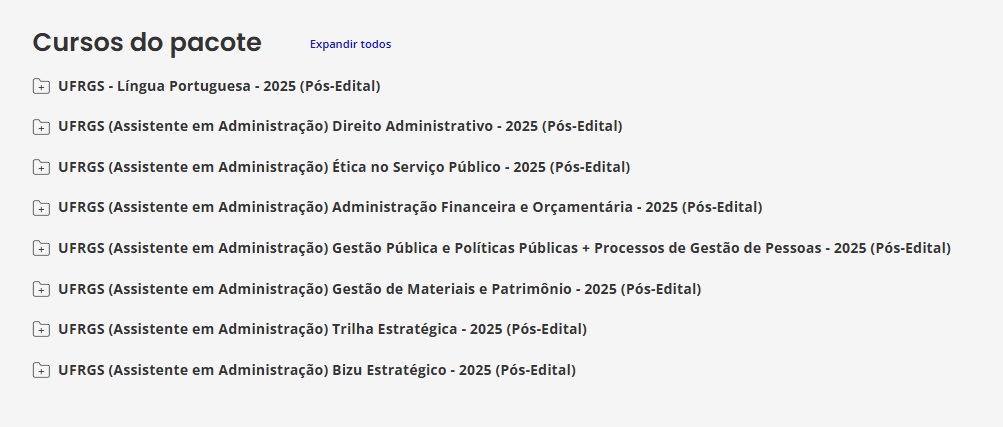Click Expandir todos link
The height and width of the screenshot is (427, 1003).
point(351,44)
